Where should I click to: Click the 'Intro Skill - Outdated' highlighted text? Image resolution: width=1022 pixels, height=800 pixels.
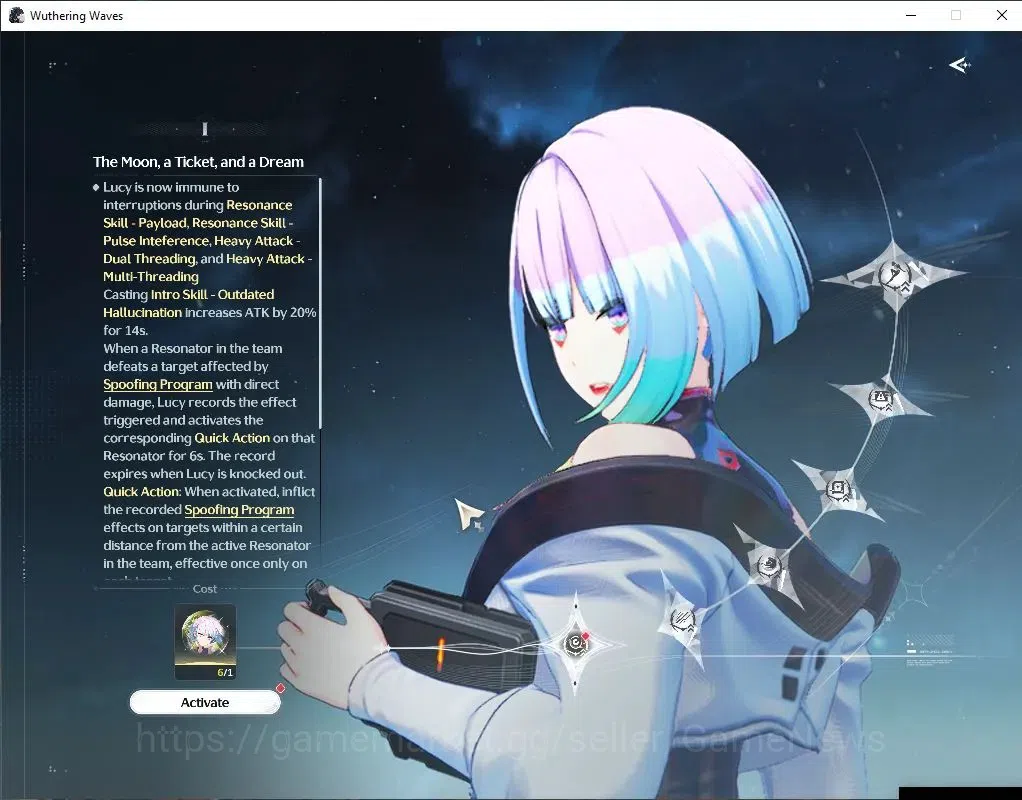pyautogui.click(x=212, y=295)
